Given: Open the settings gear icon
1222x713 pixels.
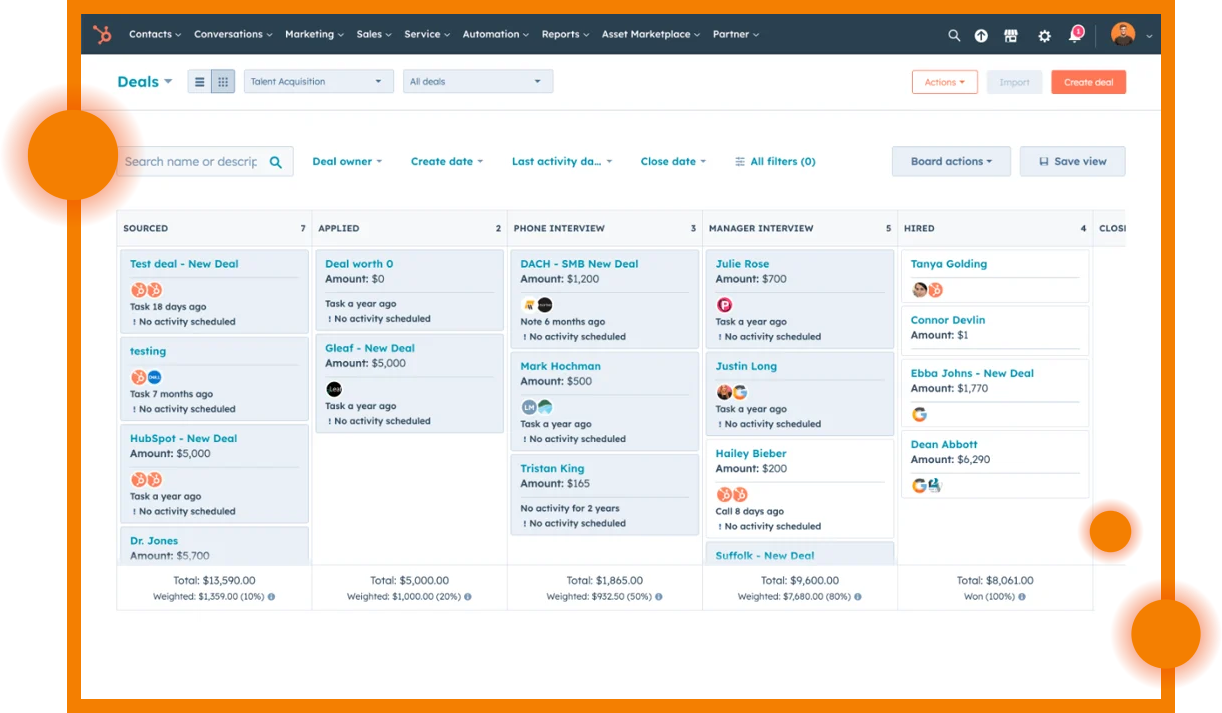Looking at the screenshot, I should click(1044, 34).
